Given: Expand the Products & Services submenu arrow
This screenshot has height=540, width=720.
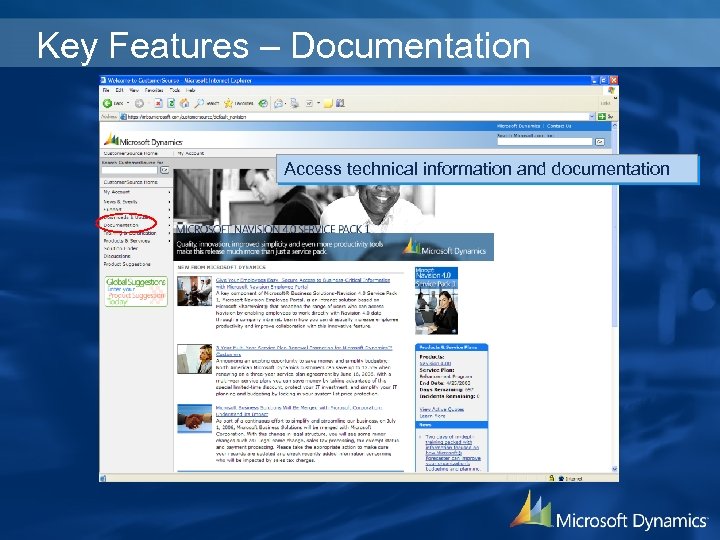Looking at the screenshot, I should coord(169,241).
